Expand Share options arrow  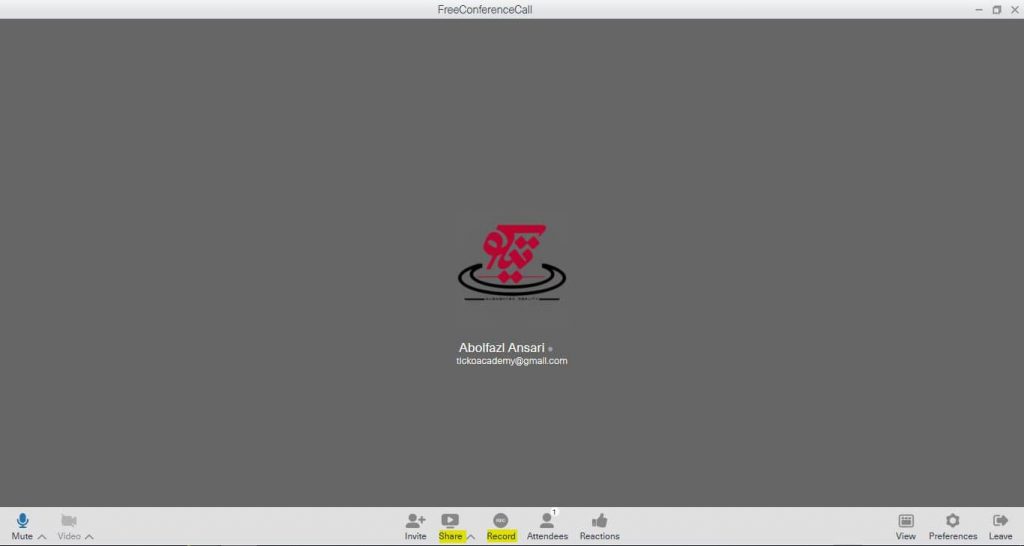pos(471,537)
